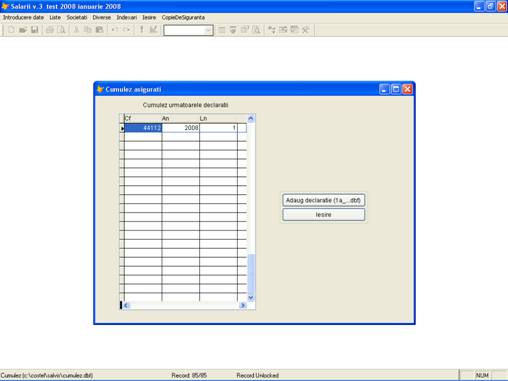508x381 pixels.
Task: Select the Cf cell containing 44112
Action: 143,128
